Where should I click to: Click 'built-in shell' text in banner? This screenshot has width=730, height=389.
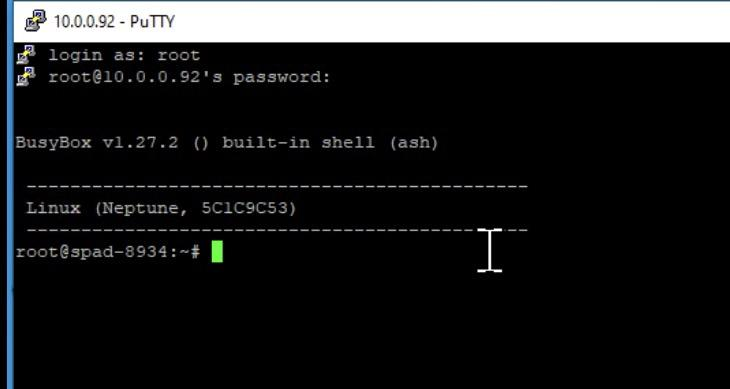coord(298,142)
